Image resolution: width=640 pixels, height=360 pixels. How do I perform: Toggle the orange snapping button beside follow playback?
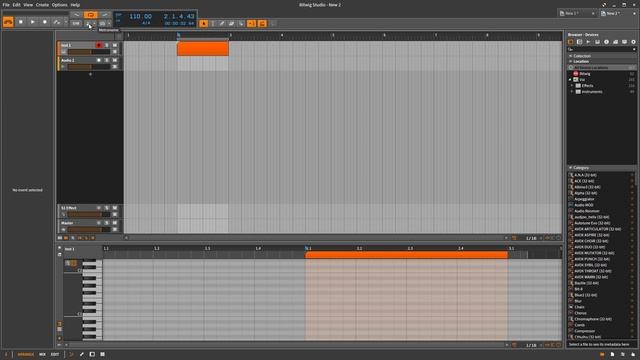pyautogui.click(x=262, y=24)
